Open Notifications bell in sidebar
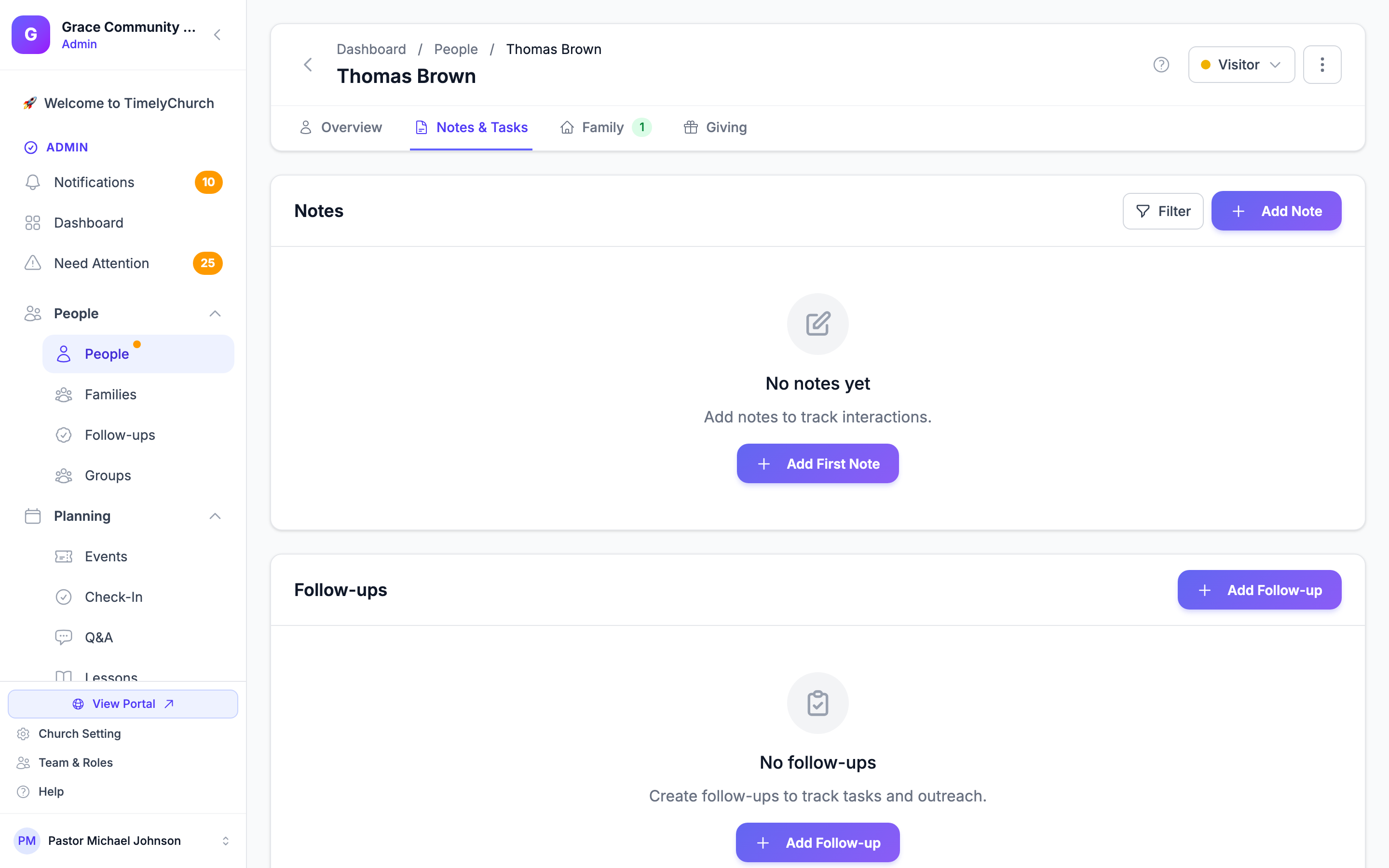Image resolution: width=1389 pixels, height=868 pixels. point(33,182)
